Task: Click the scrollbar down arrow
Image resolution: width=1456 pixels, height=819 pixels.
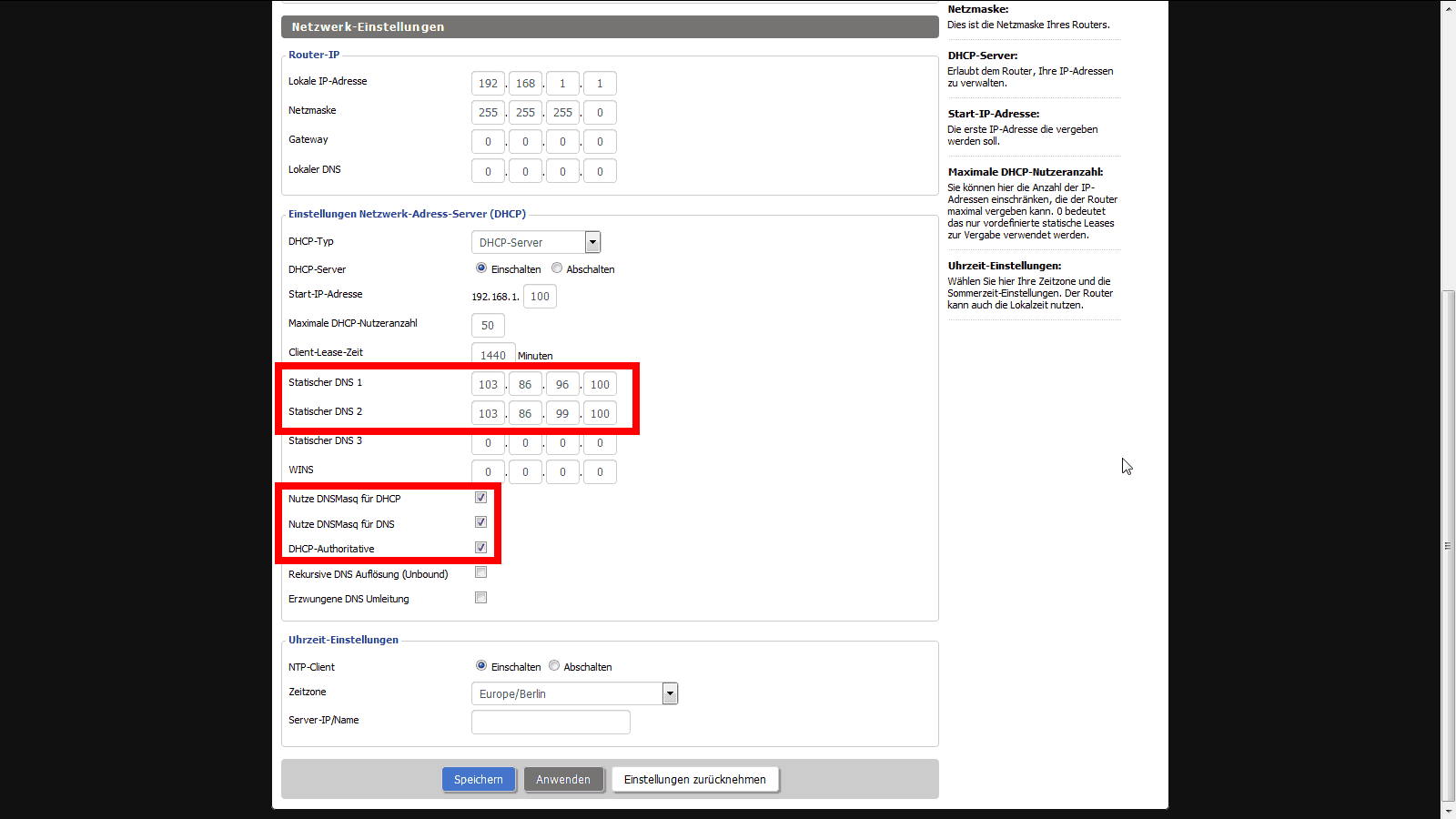Action: [x=1448, y=811]
